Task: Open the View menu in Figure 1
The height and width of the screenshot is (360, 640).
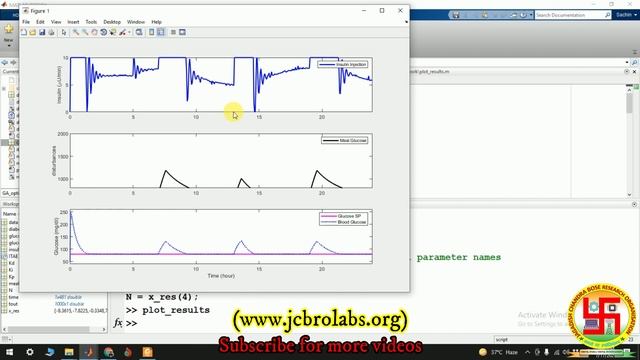Action: [x=56, y=22]
